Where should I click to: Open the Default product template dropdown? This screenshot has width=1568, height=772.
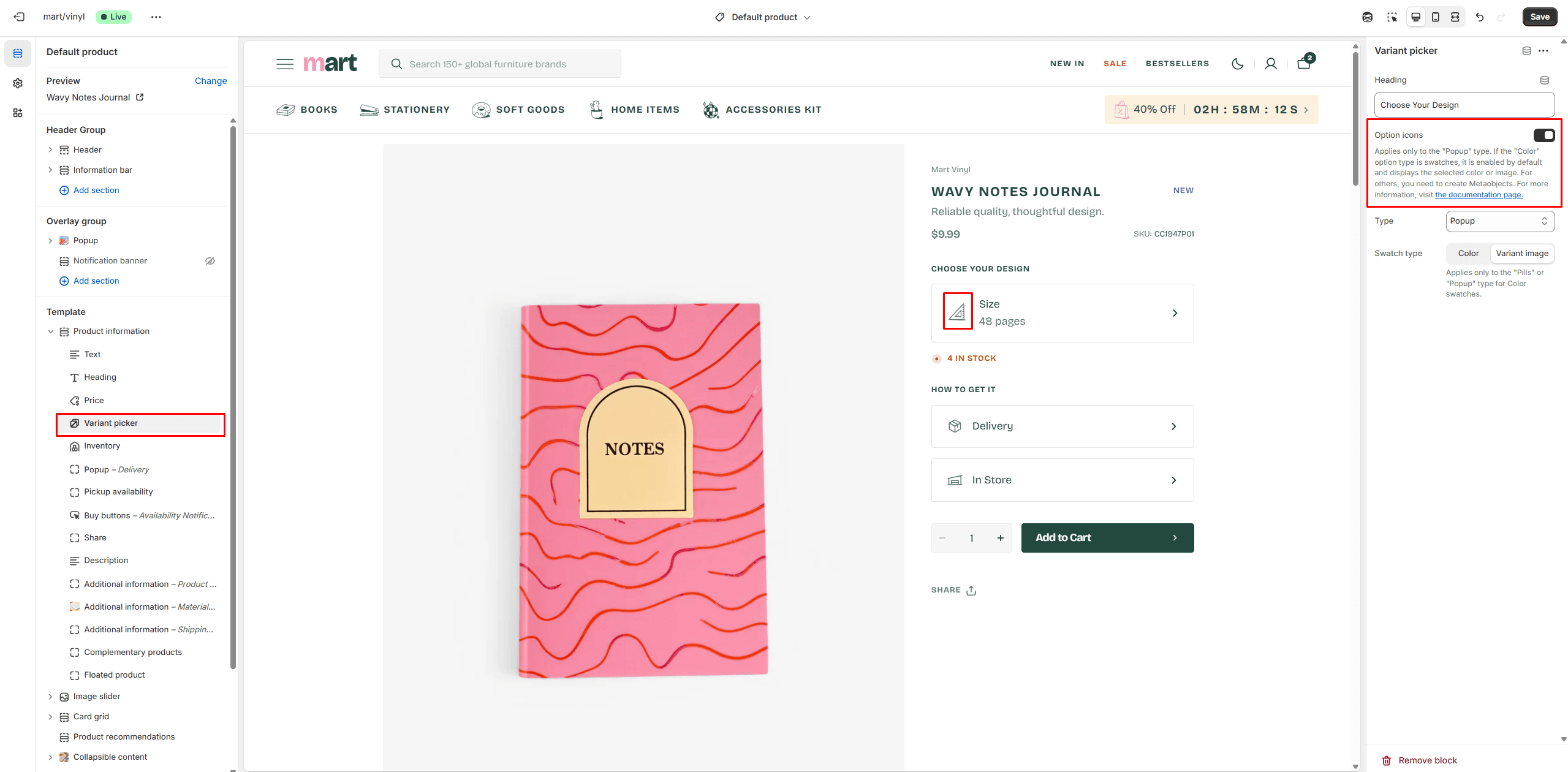(763, 17)
